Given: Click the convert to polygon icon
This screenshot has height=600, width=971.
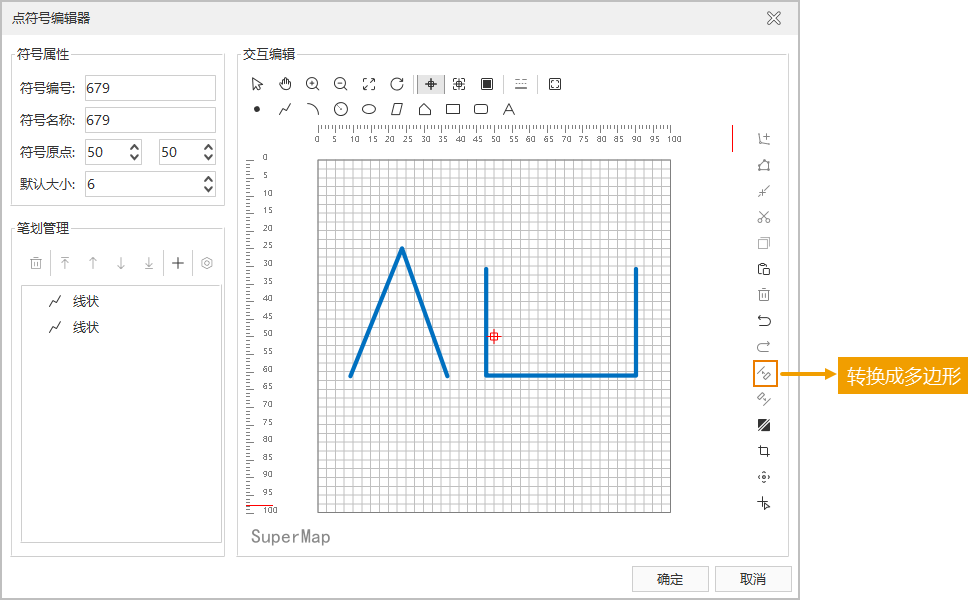Looking at the screenshot, I should coord(764,374).
